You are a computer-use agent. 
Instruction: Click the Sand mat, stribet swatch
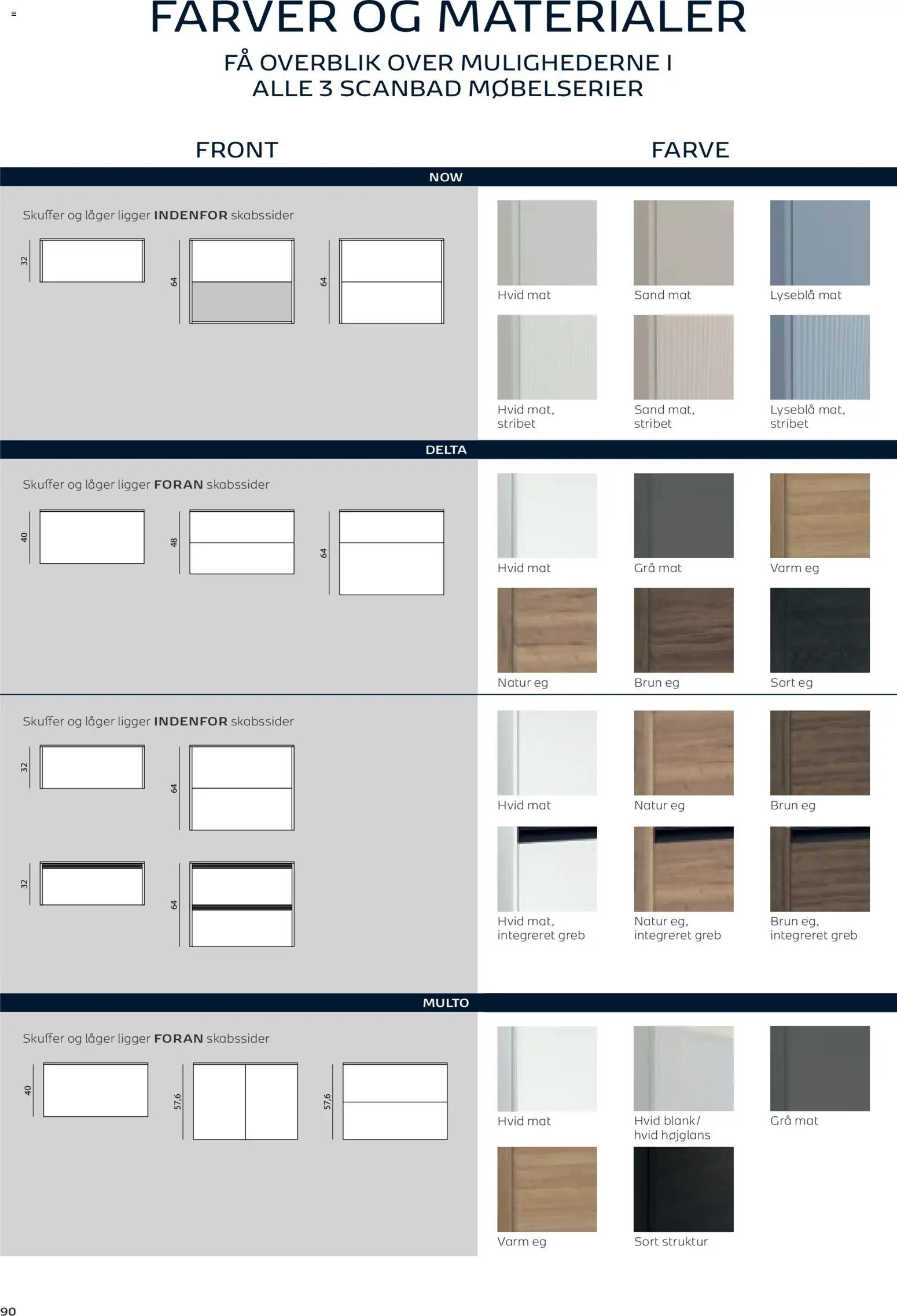pyautogui.click(x=683, y=357)
